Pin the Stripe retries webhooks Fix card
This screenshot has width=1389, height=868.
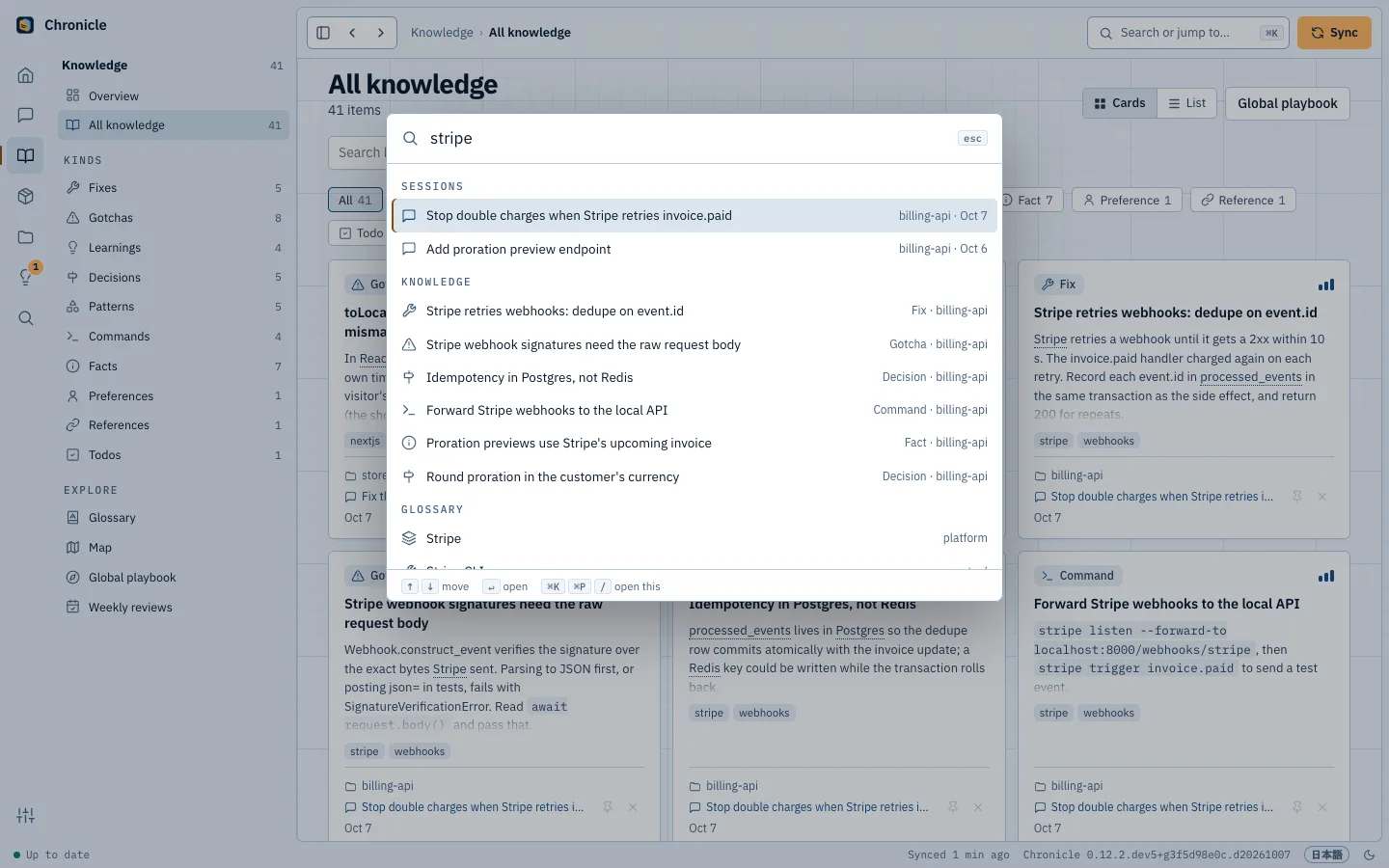tap(1297, 497)
